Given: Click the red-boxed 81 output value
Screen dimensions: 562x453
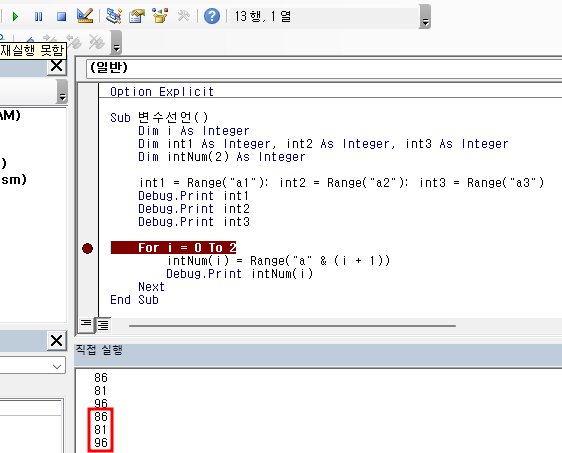Looking at the screenshot, I should (101, 430).
